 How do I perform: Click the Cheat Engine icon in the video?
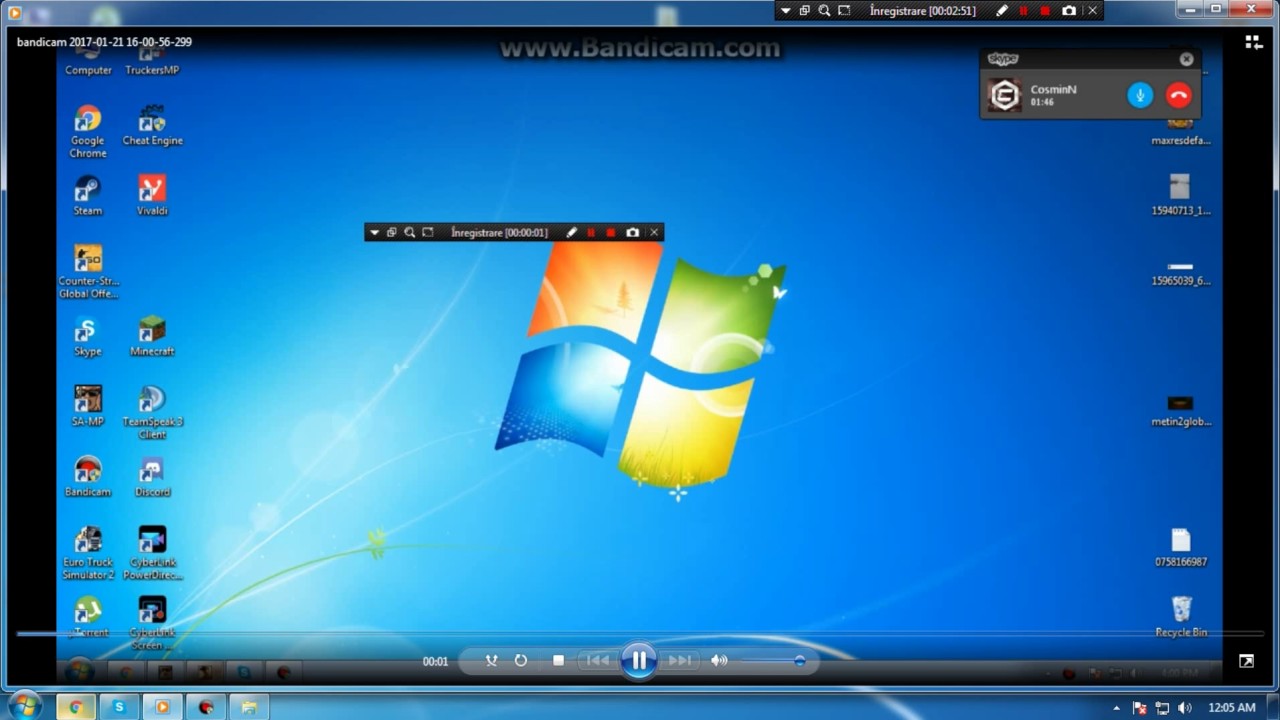pos(152,126)
